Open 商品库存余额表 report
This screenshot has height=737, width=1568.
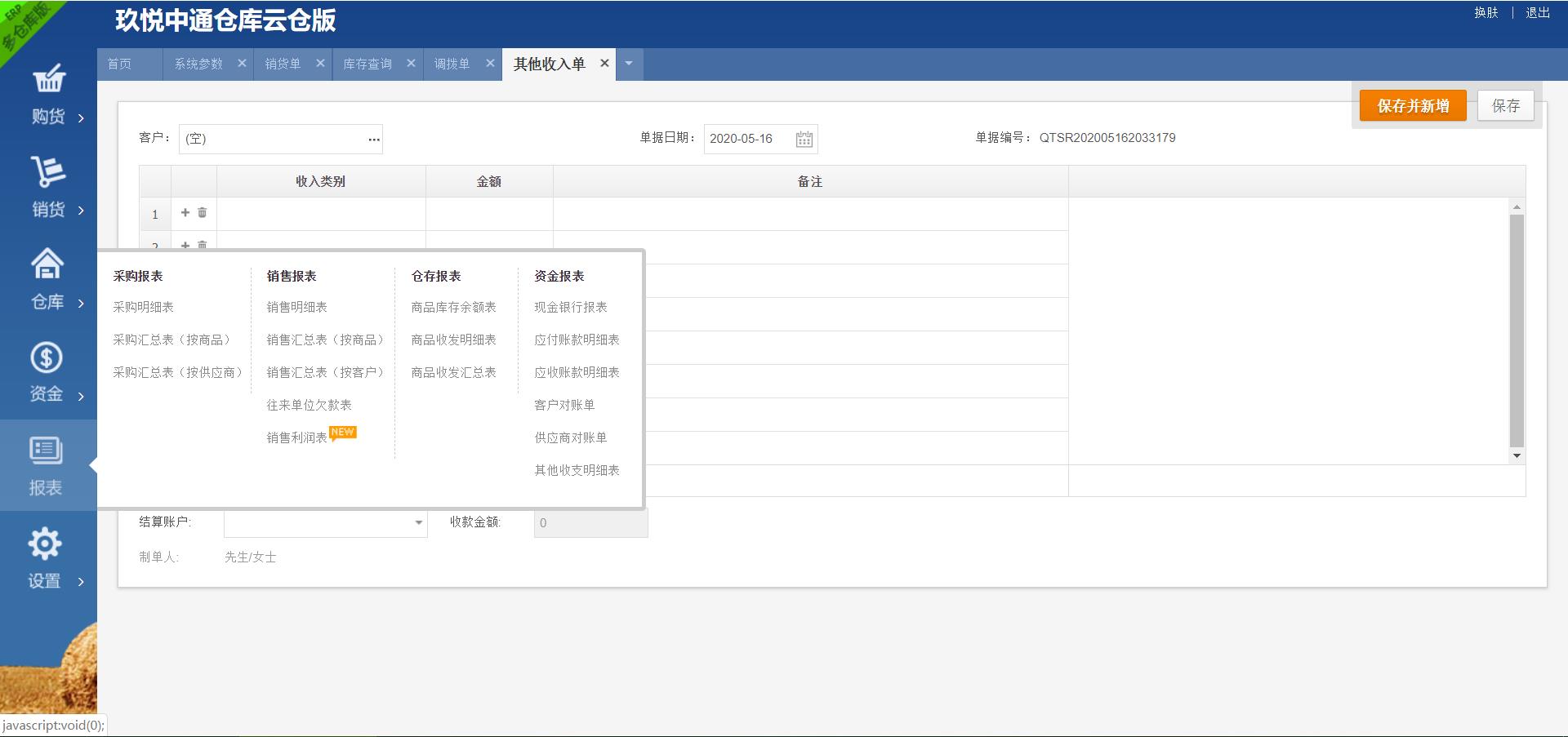pyautogui.click(x=454, y=307)
